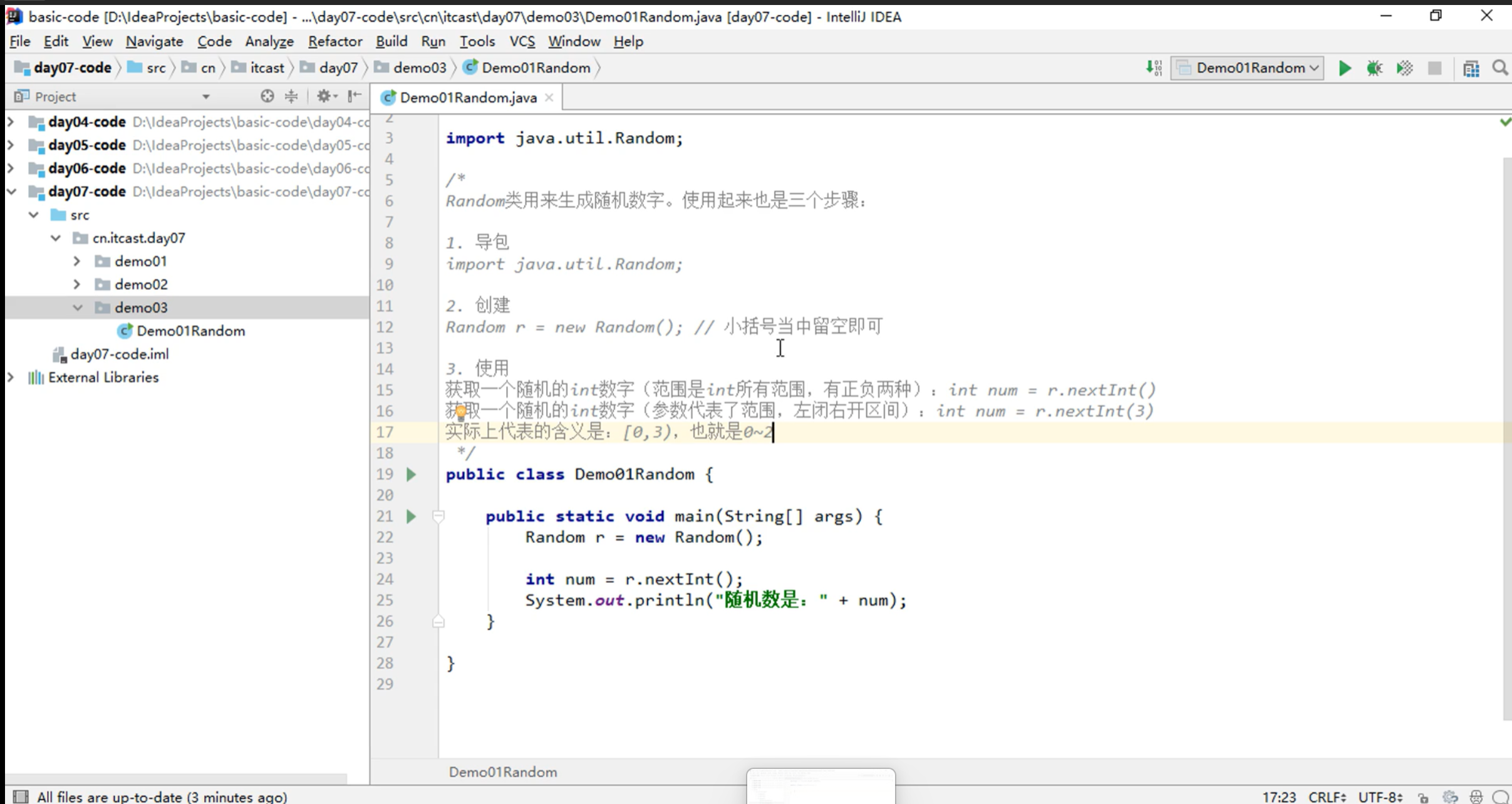Open the Demo01Random run configuration dropdown
This screenshot has width=1512, height=804.
pyautogui.click(x=1248, y=68)
